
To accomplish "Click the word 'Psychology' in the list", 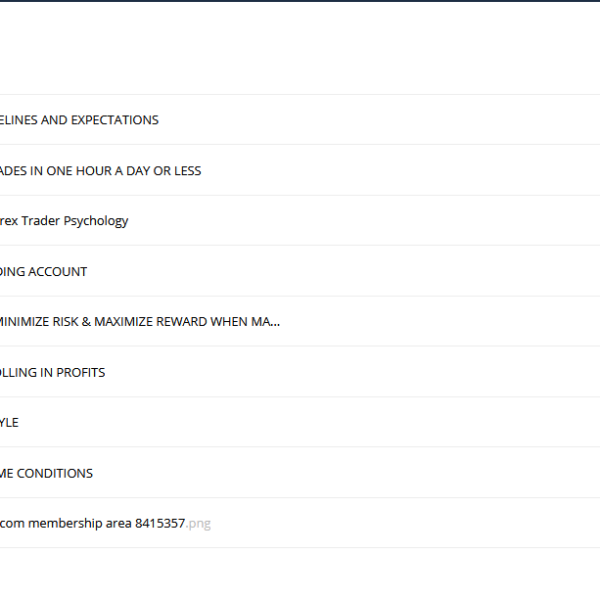I will click(x=96, y=222).
